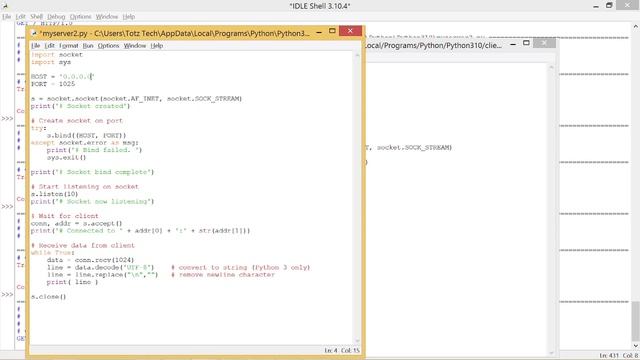Click scroll down arrow in myserver2.py editor
The width and height of the screenshot is (640, 360).
pos(358,341)
